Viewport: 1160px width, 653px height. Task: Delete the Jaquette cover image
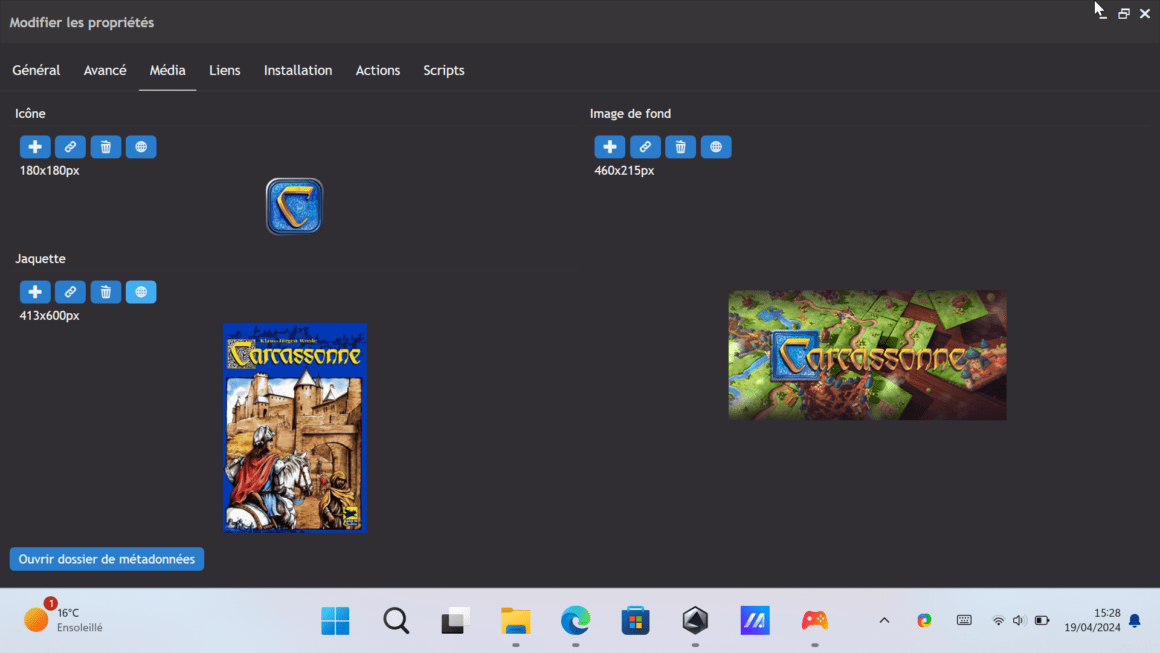pos(106,292)
